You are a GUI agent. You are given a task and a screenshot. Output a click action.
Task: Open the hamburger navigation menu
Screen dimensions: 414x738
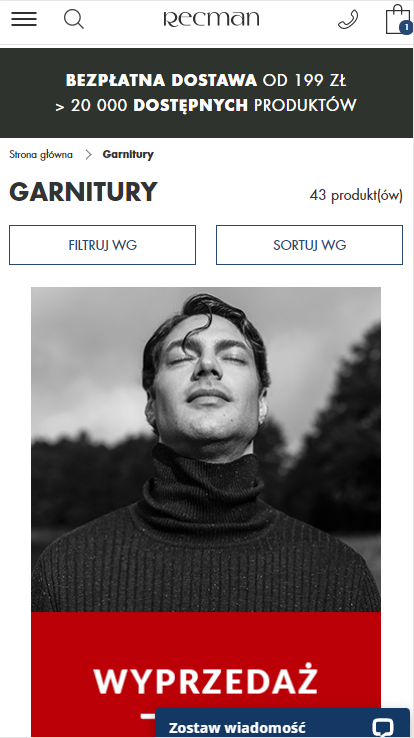click(x=24, y=19)
